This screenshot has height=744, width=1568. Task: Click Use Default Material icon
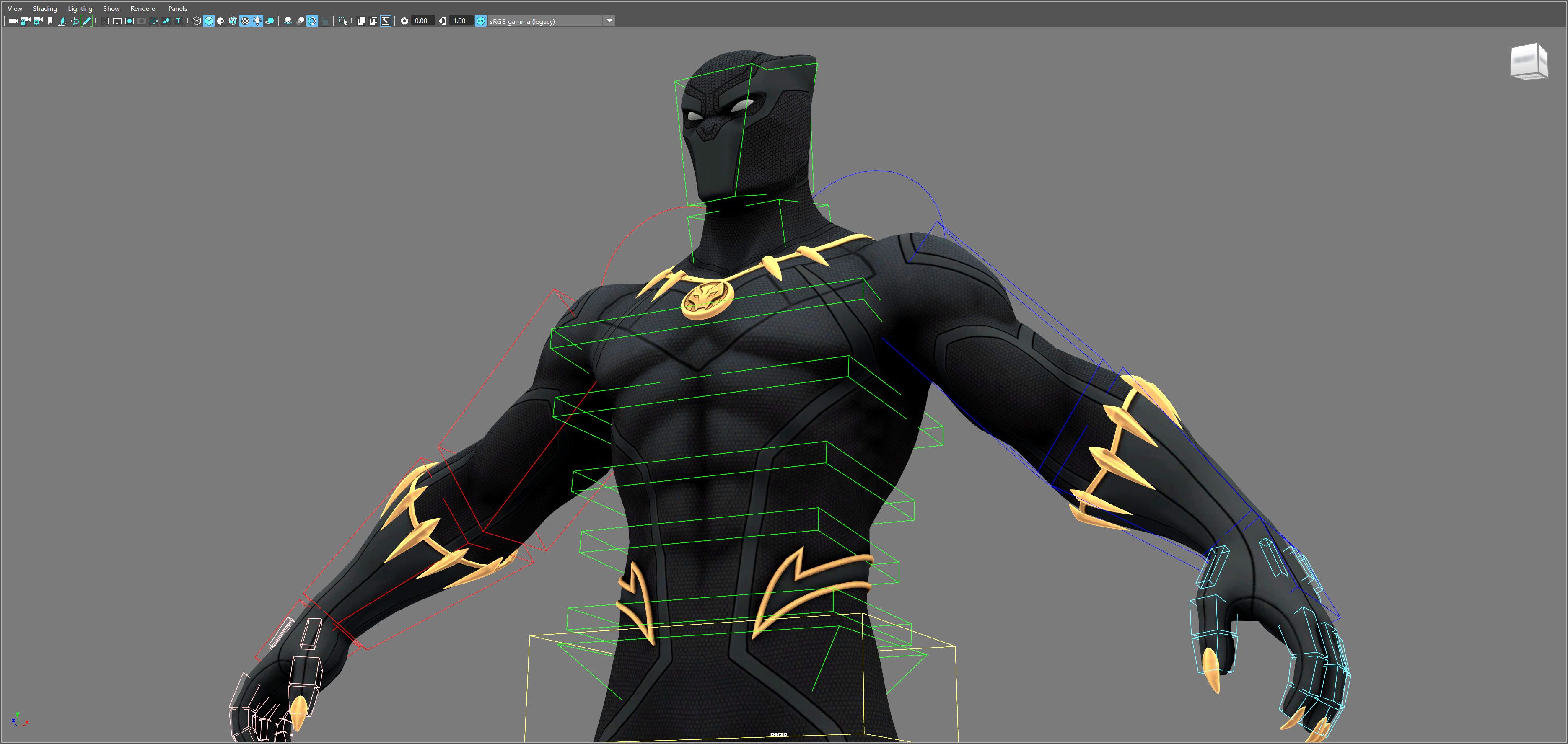click(221, 21)
